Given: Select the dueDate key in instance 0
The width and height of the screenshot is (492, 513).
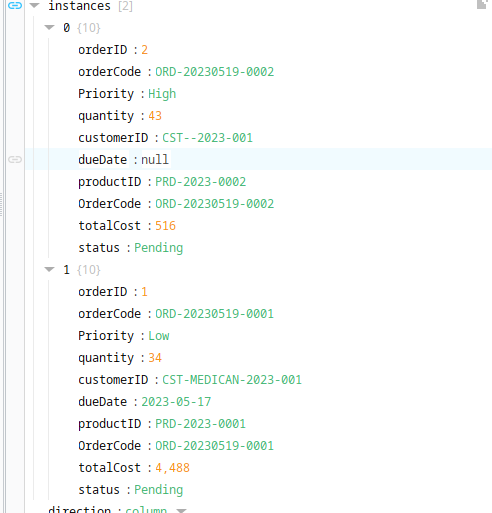Looking at the screenshot, I should pyautogui.click(x=103, y=160).
